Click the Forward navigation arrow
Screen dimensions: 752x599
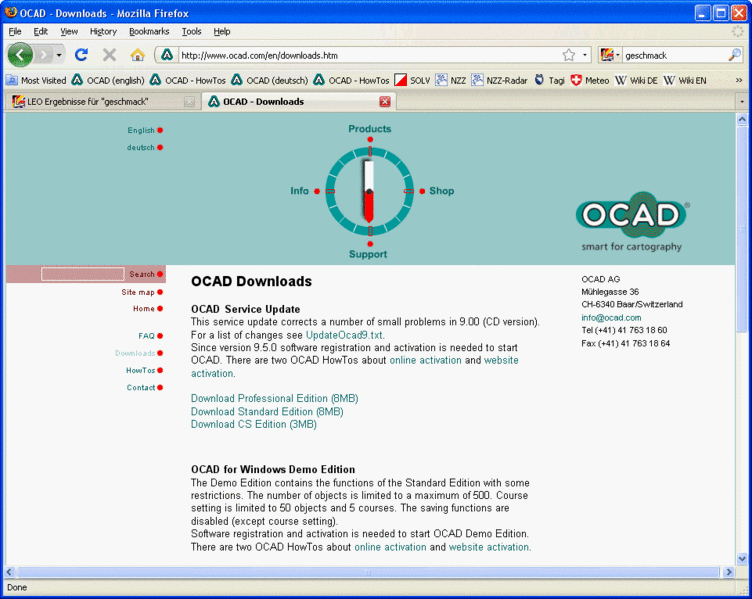(x=44, y=55)
